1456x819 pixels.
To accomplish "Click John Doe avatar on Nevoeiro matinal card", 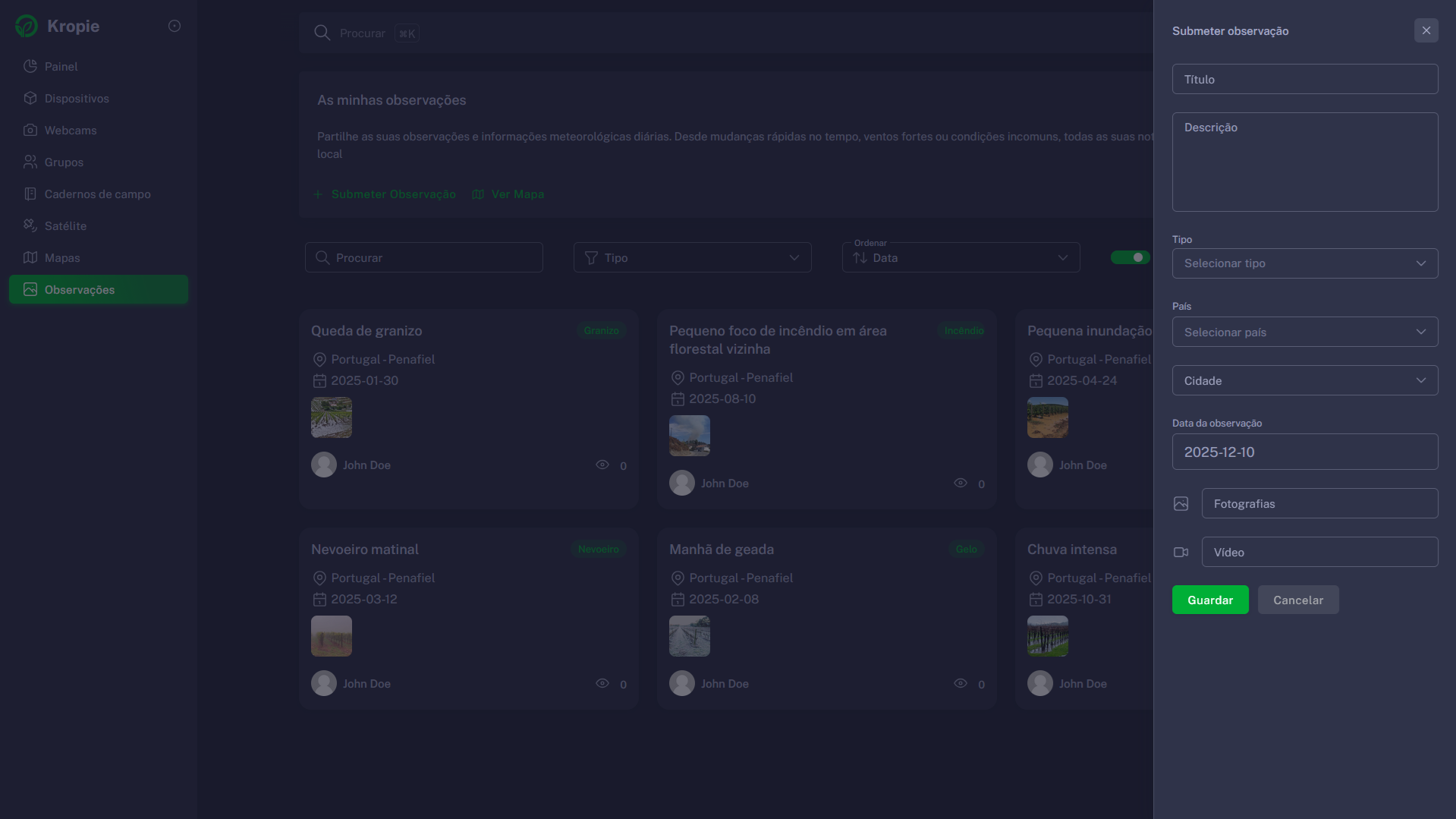I will point(324,683).
